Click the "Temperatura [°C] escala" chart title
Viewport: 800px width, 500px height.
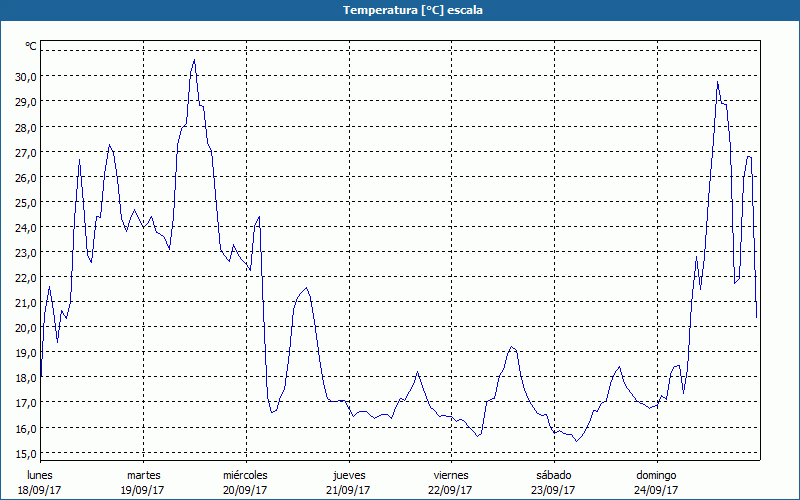tap(399, 10)
